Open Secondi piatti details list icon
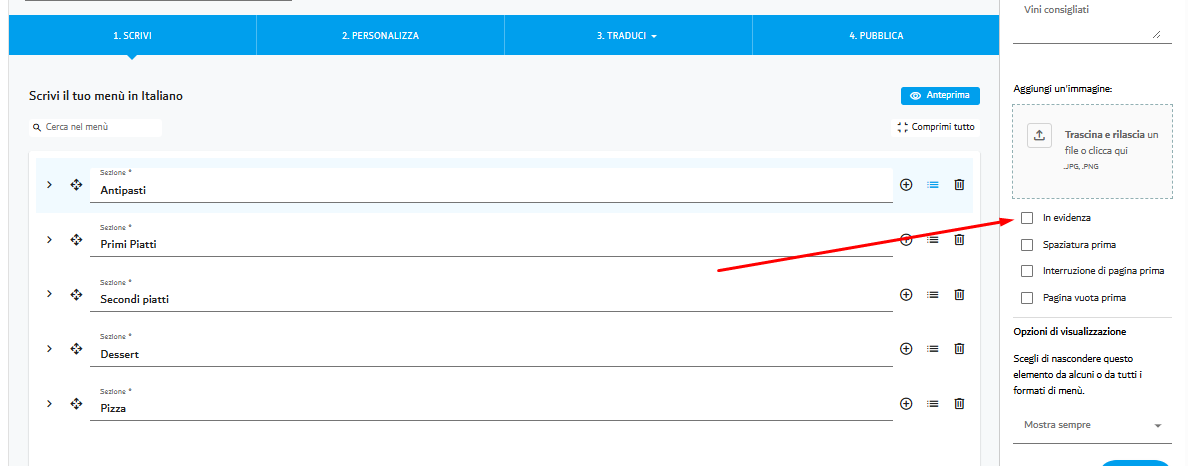This screenshot has height=466, width=1188. [933, 294]
